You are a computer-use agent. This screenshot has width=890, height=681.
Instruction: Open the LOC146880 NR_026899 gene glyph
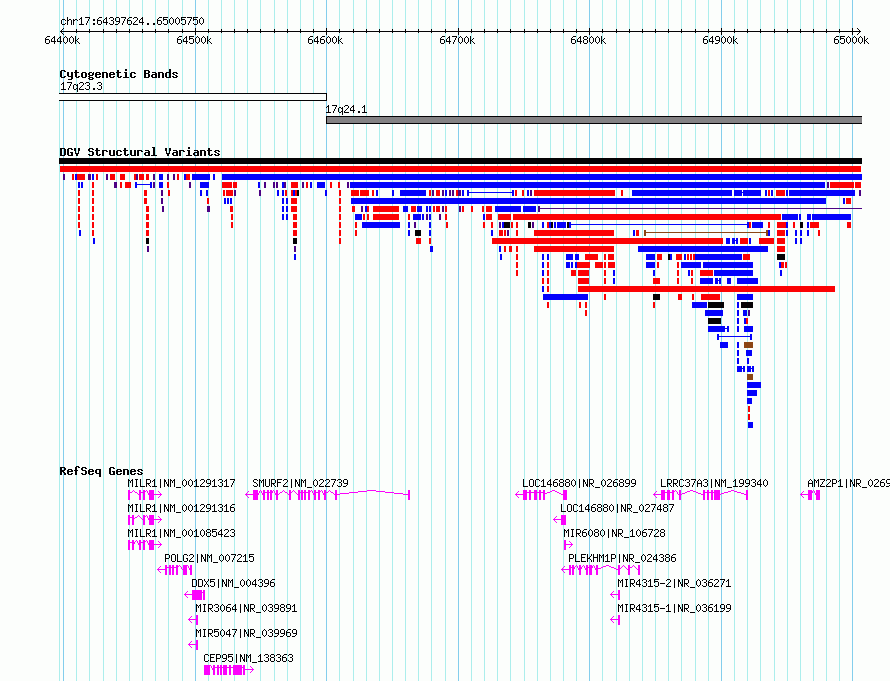[541, 495]
